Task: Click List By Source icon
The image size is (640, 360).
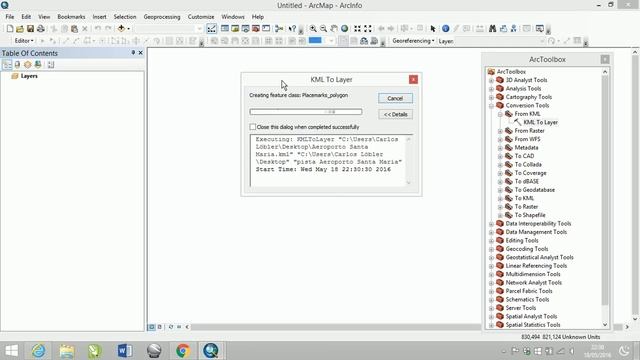Action: coord(17,64)
